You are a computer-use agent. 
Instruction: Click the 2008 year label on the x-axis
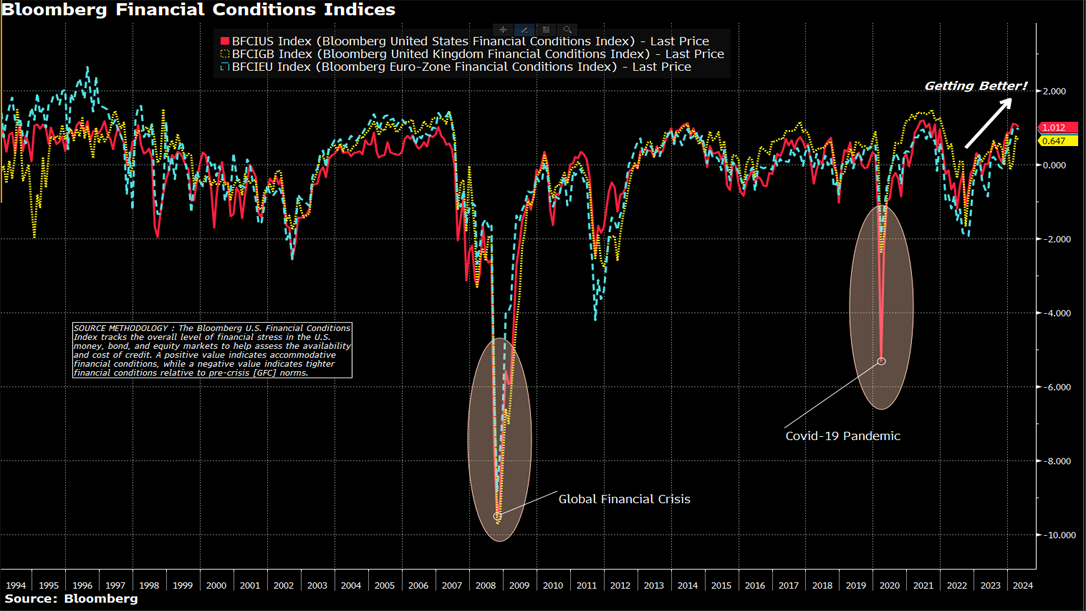(x=486, y=585)
